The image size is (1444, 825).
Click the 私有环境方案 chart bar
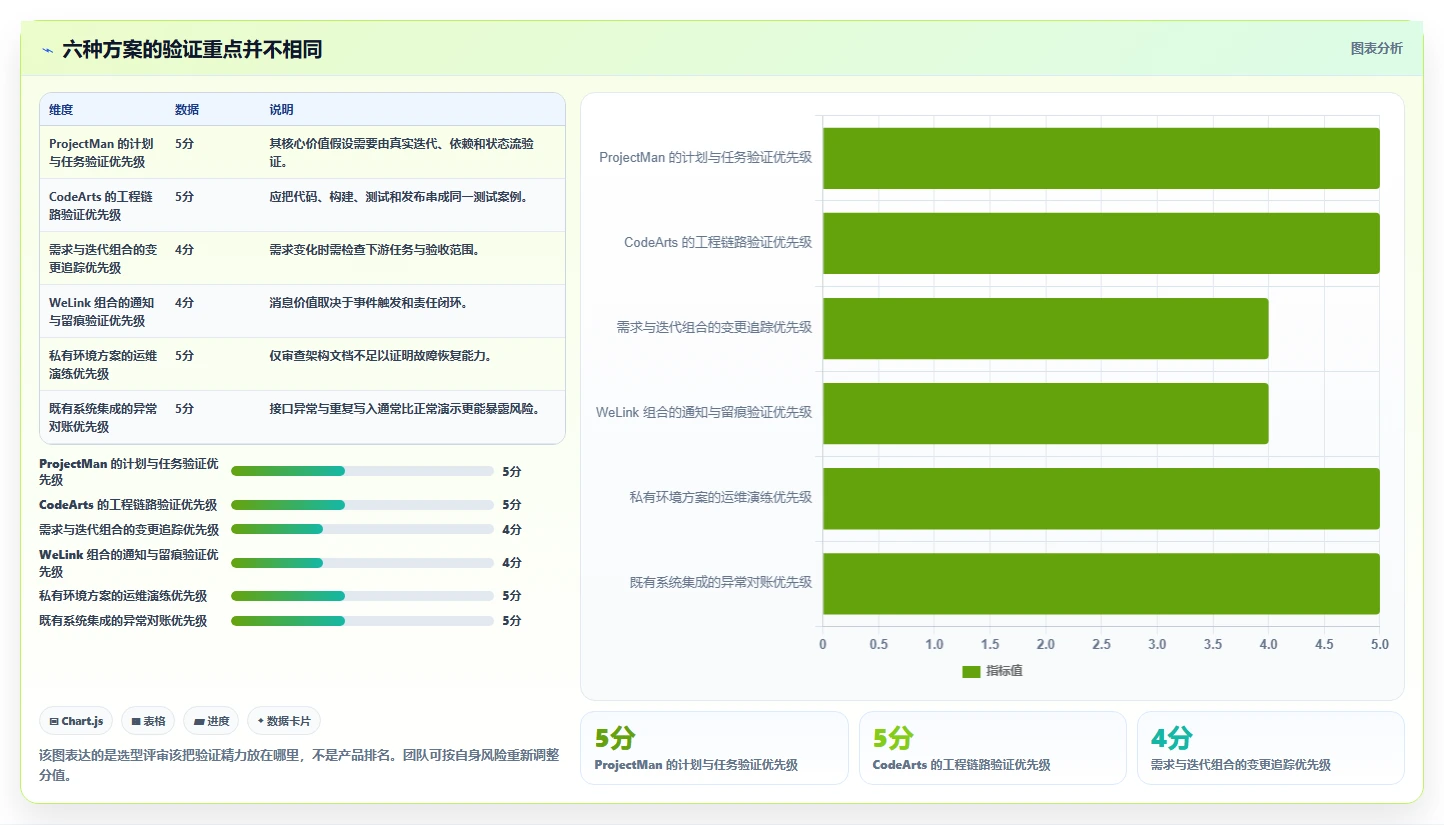[1101, 498]
